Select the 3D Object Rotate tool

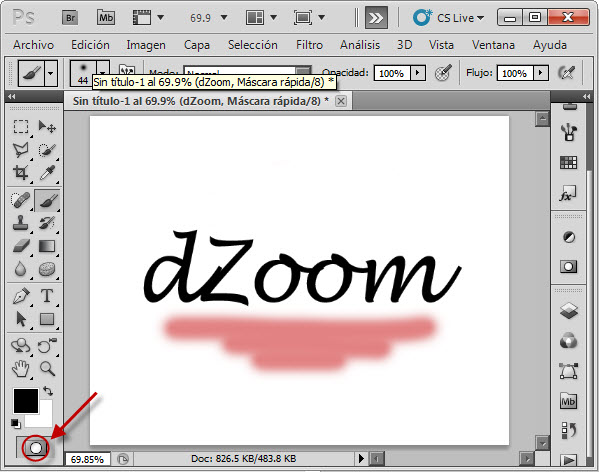coord(21,346)
